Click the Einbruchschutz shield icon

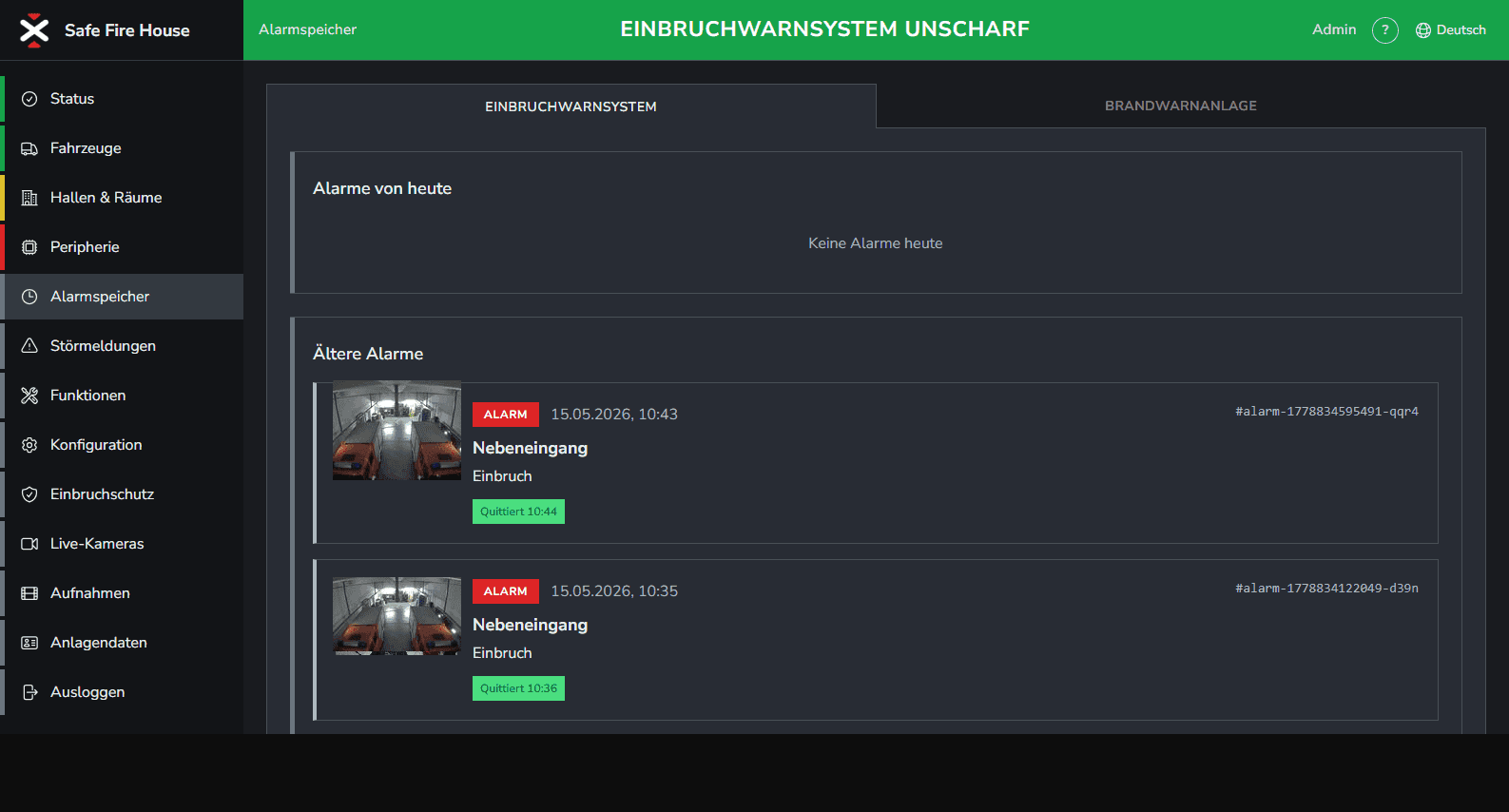[29, 494]
